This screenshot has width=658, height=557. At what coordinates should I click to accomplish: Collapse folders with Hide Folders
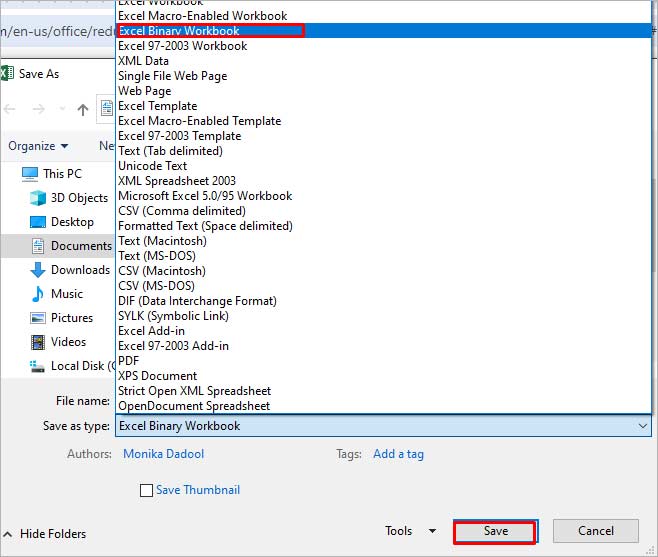point(44,534)
